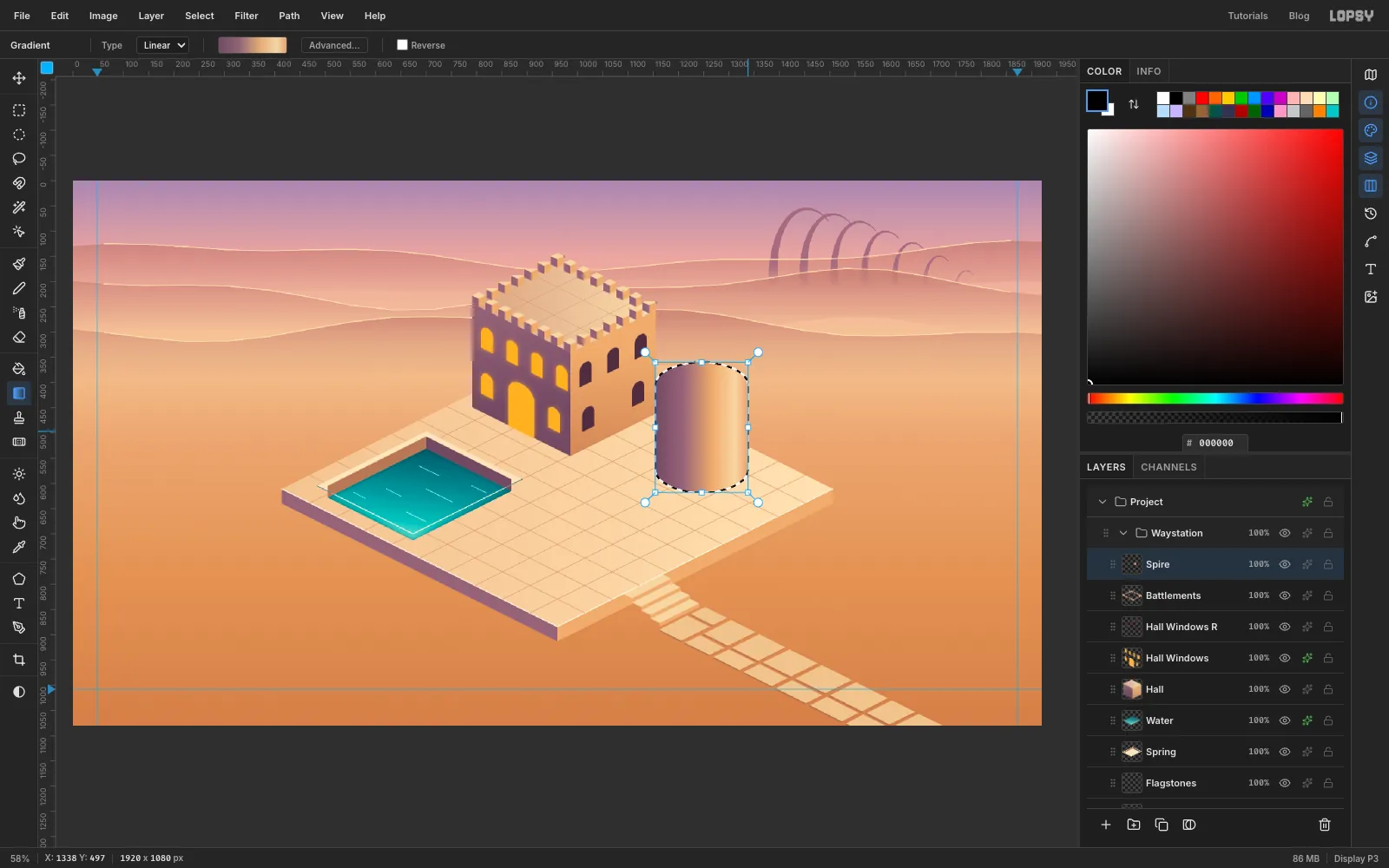
Task: Select the Text tool in left toolbar
Action: pyautogui.click(x=19, y=603)
